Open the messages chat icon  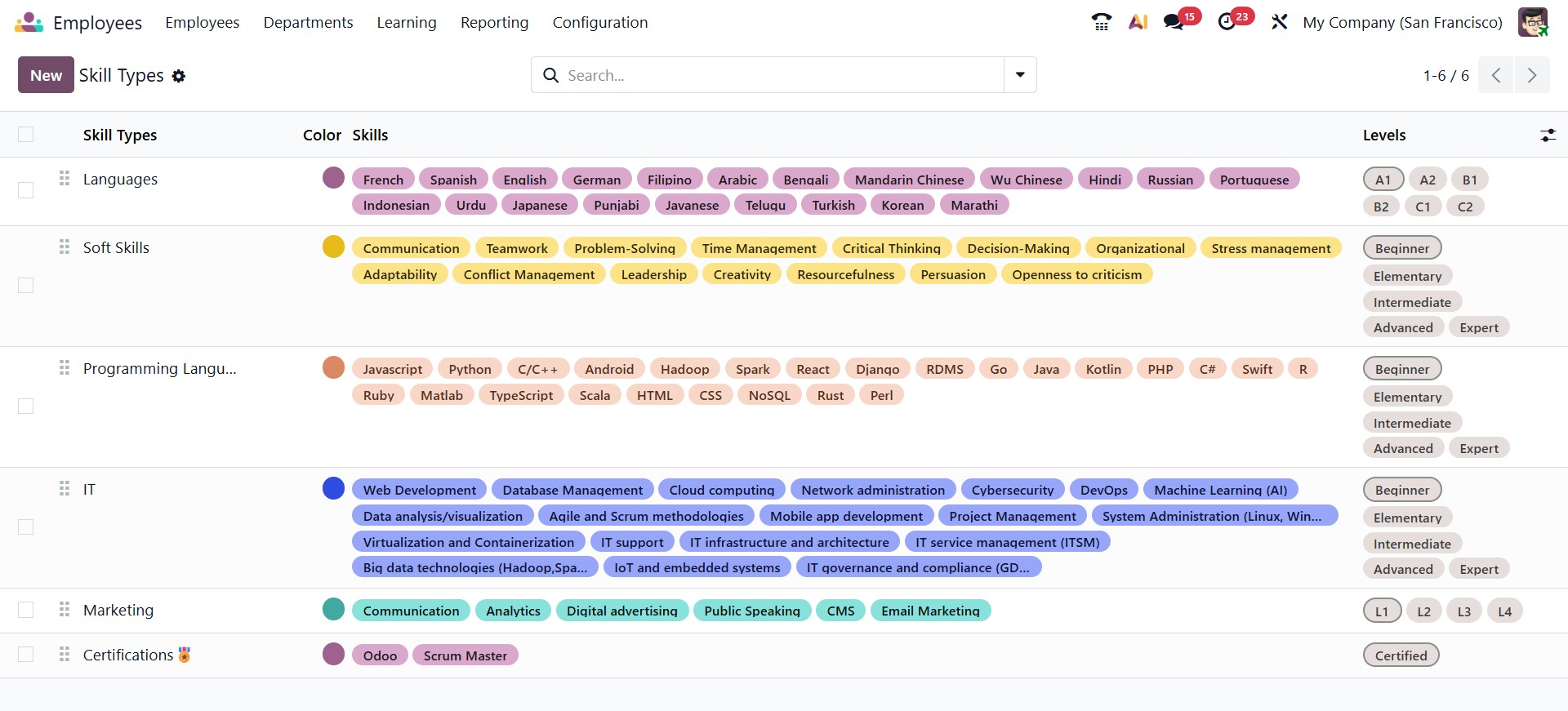click(1174, 22)
